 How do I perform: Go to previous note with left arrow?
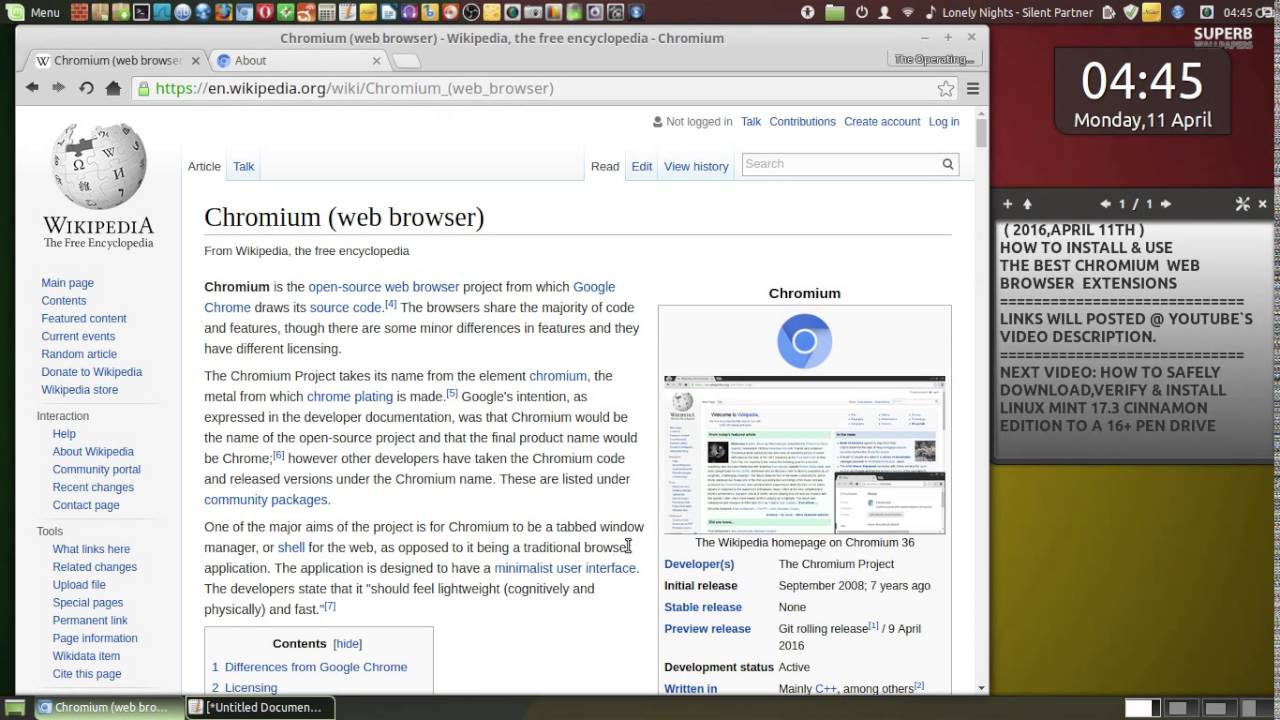tap(1105, 204)
